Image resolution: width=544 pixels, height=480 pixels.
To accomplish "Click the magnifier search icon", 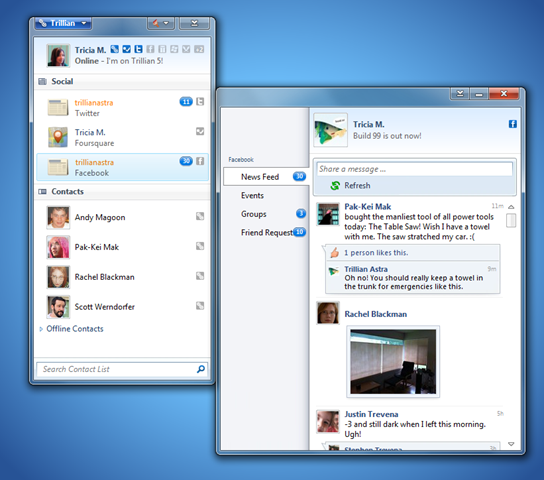I will 201,369.
